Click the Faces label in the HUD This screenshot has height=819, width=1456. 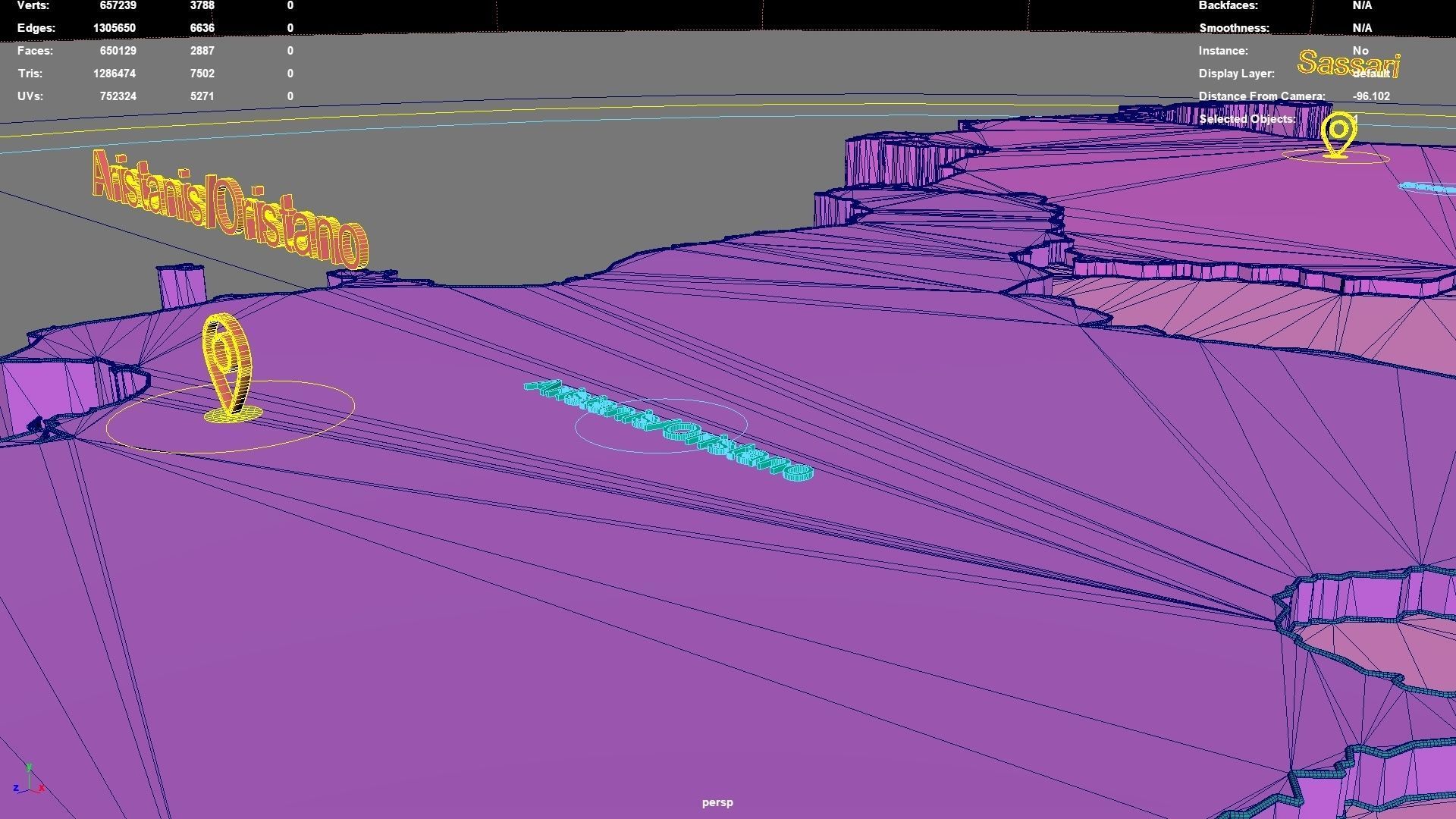pos(35,51)
